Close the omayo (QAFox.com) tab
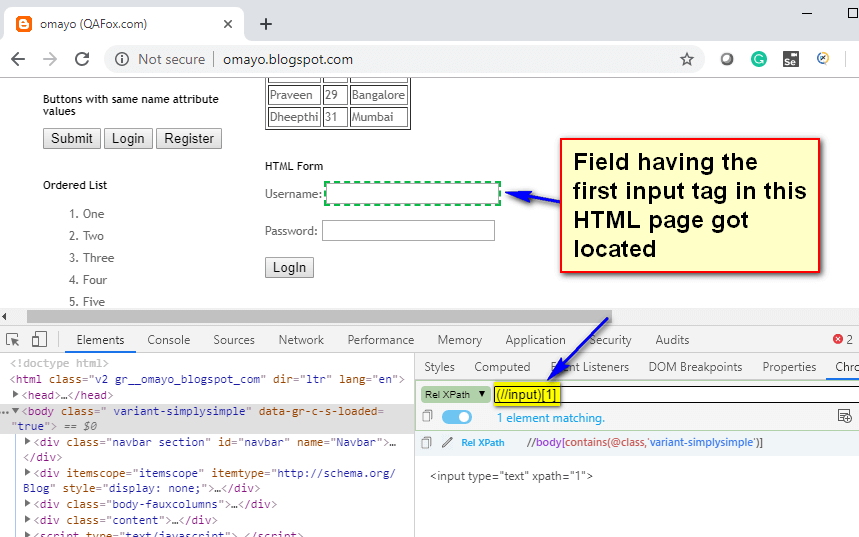This screenshot has width=859, height=537. click(x=228, y=24)
